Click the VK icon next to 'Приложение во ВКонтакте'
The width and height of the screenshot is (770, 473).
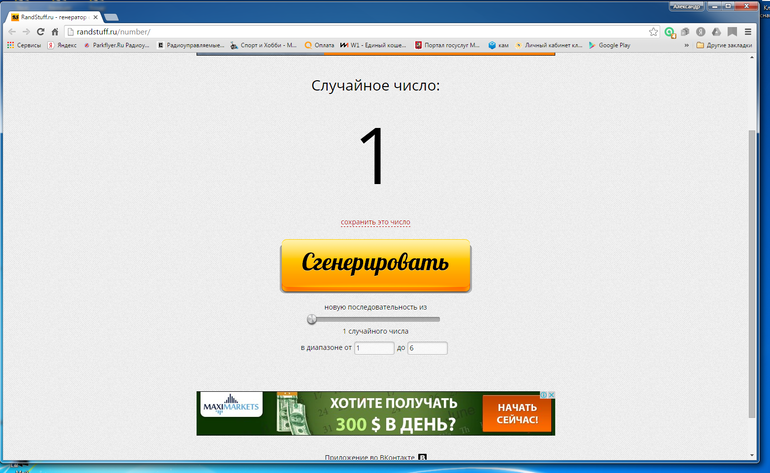coord(422,458)
